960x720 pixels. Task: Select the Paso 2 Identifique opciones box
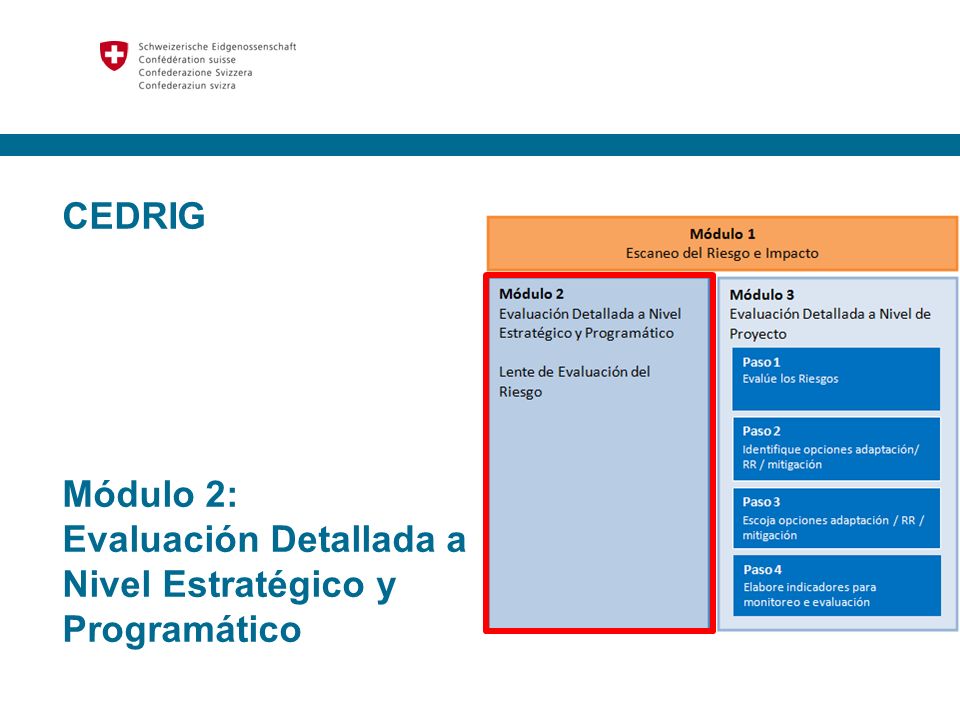(836, 449)
